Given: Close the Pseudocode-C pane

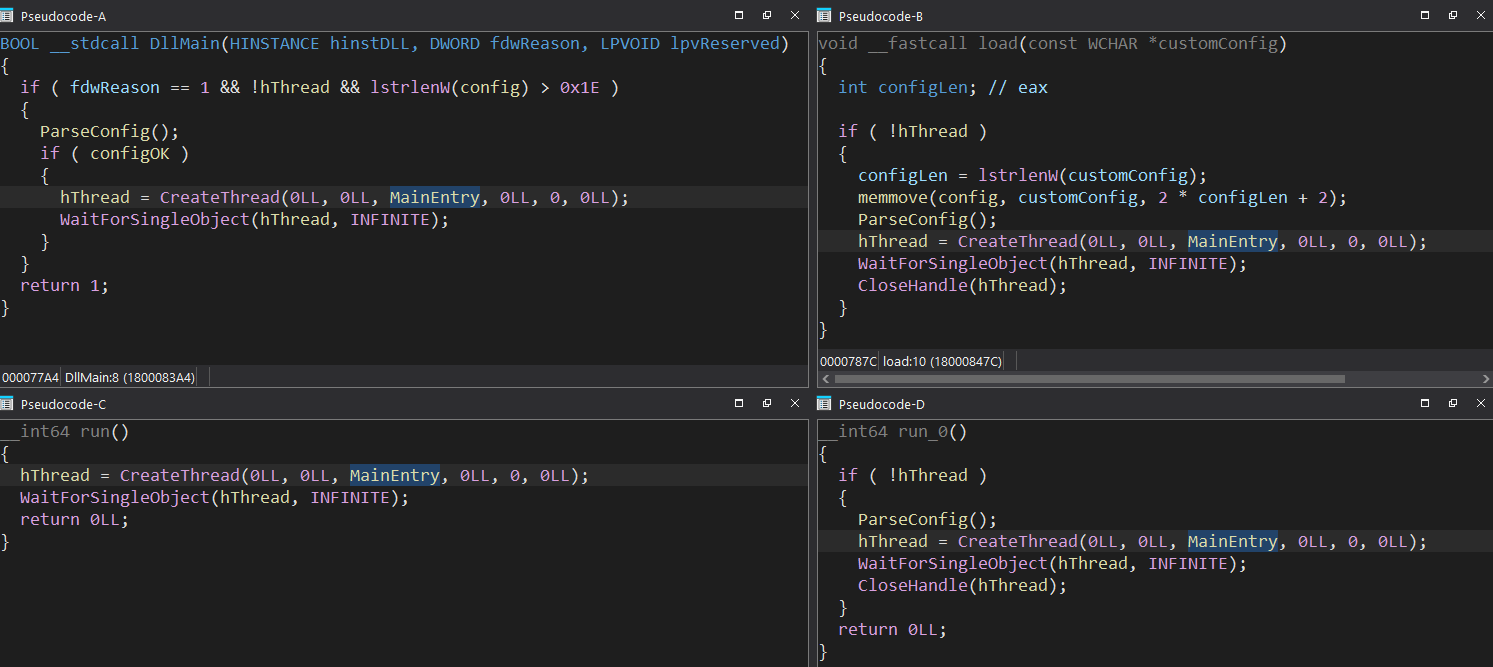Looking at the screenshot, I should 795,403.
